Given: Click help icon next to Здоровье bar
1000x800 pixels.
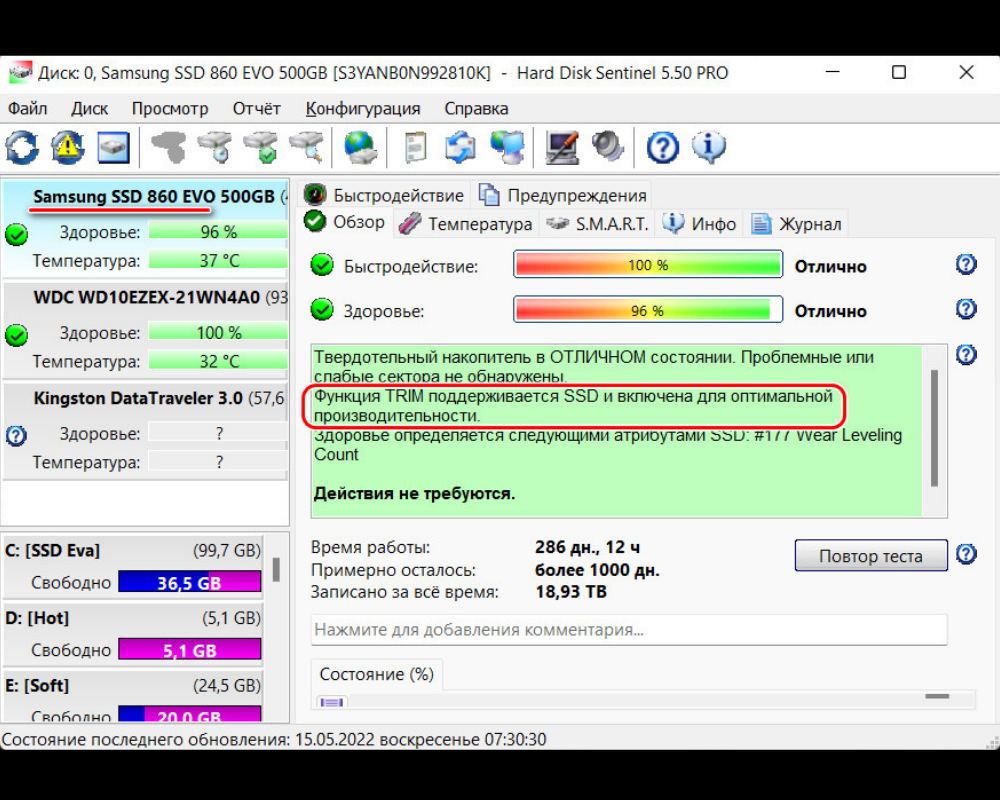Looking at the screenshot, I should coord(966,309).
